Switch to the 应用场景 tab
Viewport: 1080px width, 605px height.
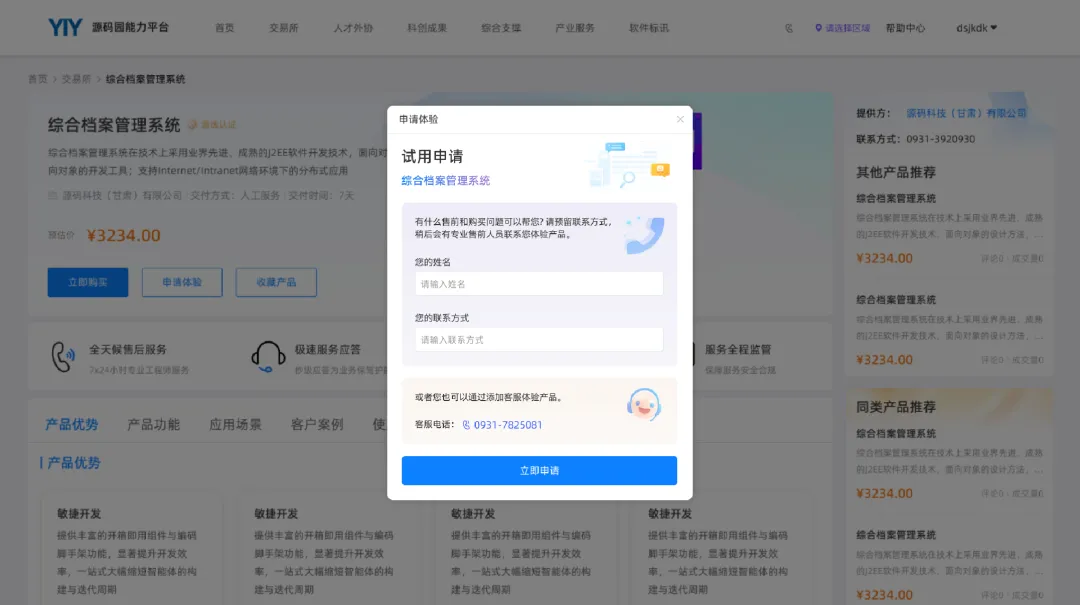(236, 424)
